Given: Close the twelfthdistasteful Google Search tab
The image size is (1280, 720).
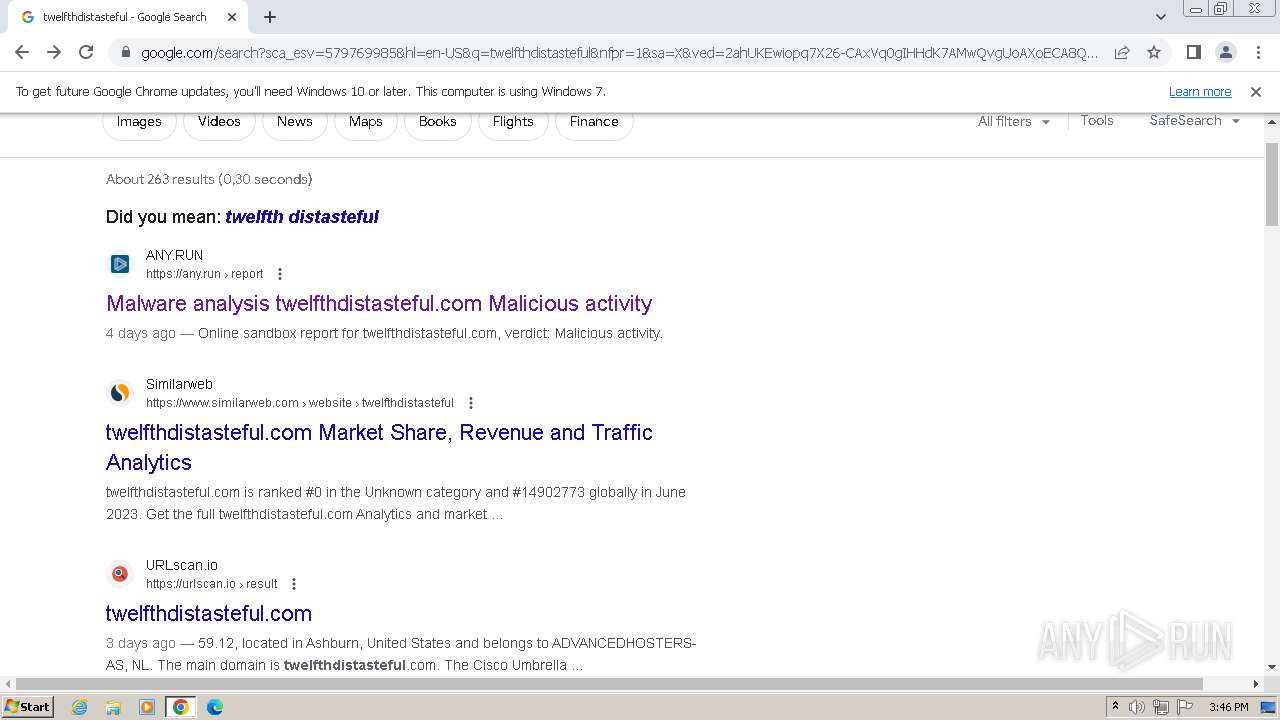Looking at the screenshot, I should pyautogui.click(x=232, y=17).
